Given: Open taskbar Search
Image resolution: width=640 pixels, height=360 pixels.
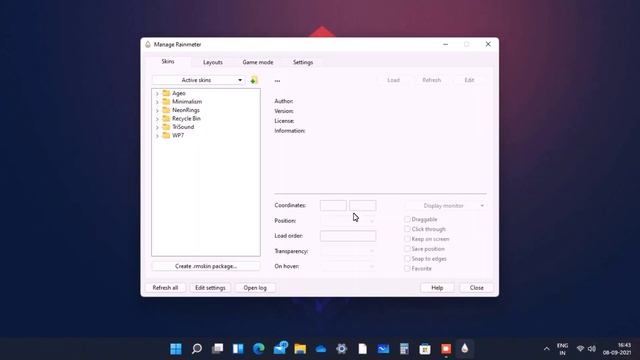Looking at the screenshot, I should pos(197,349).
